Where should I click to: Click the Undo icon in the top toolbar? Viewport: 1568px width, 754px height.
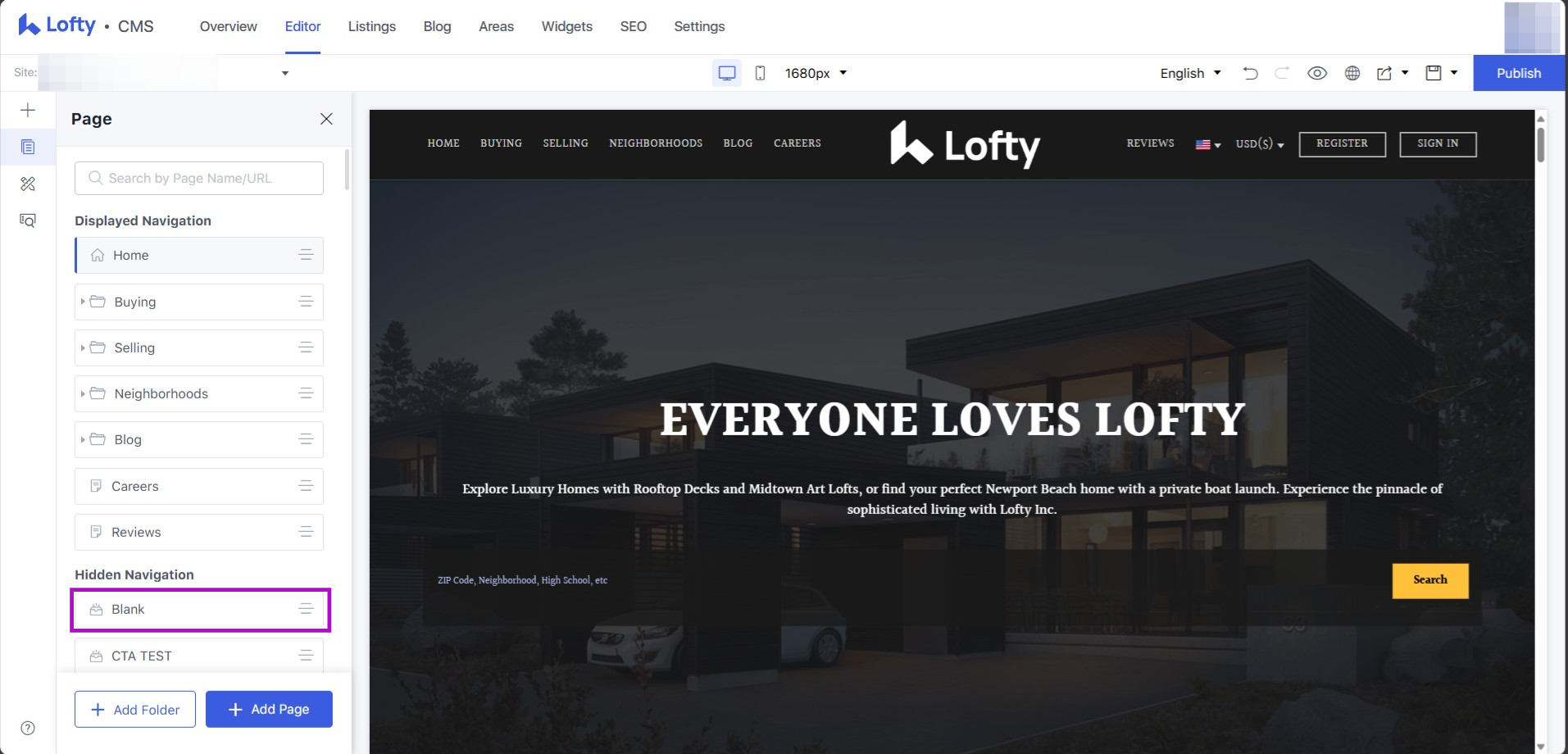(x=1249, y=73)
